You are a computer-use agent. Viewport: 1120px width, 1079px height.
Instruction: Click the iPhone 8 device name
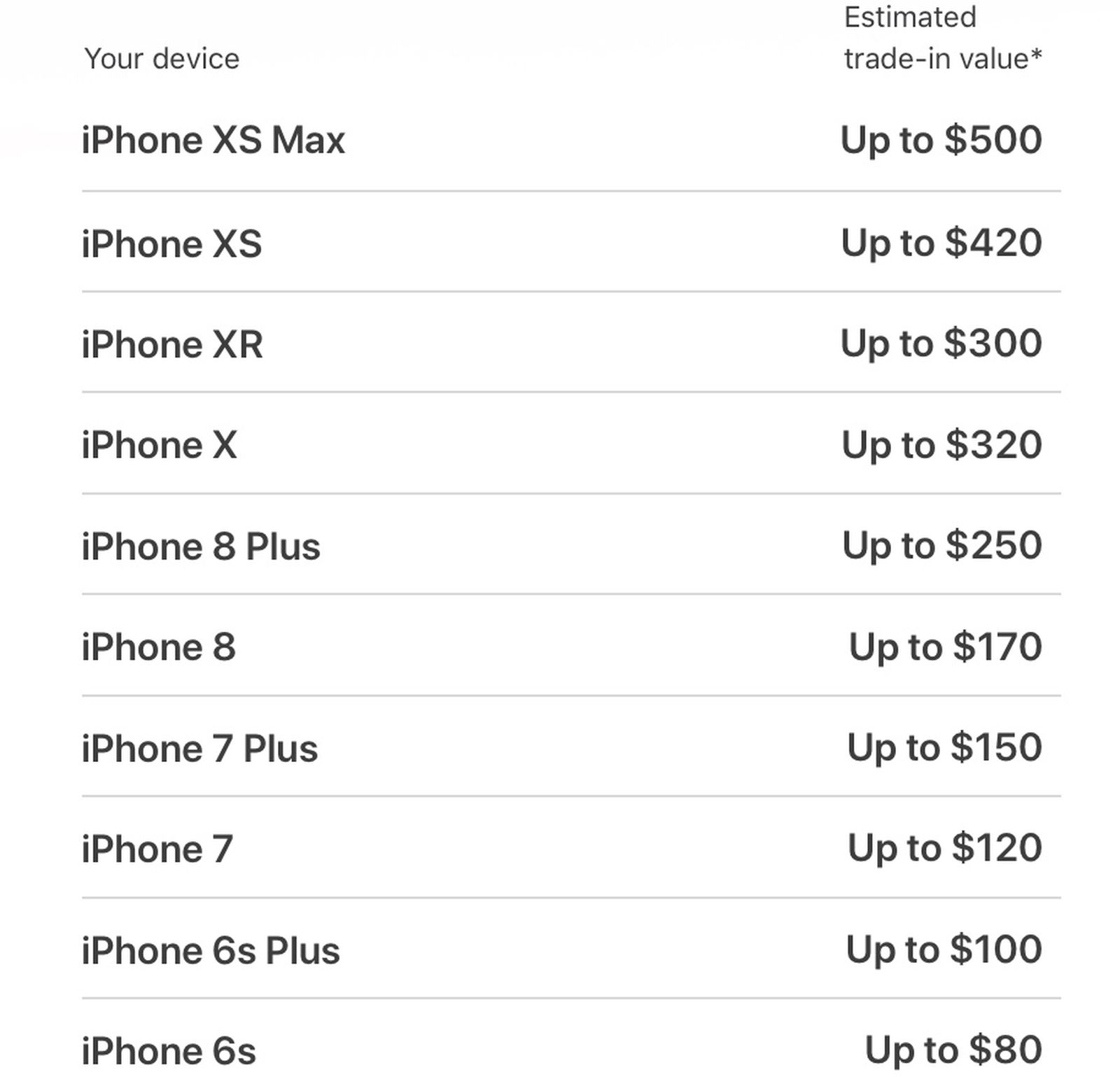(x=158, y=647)
